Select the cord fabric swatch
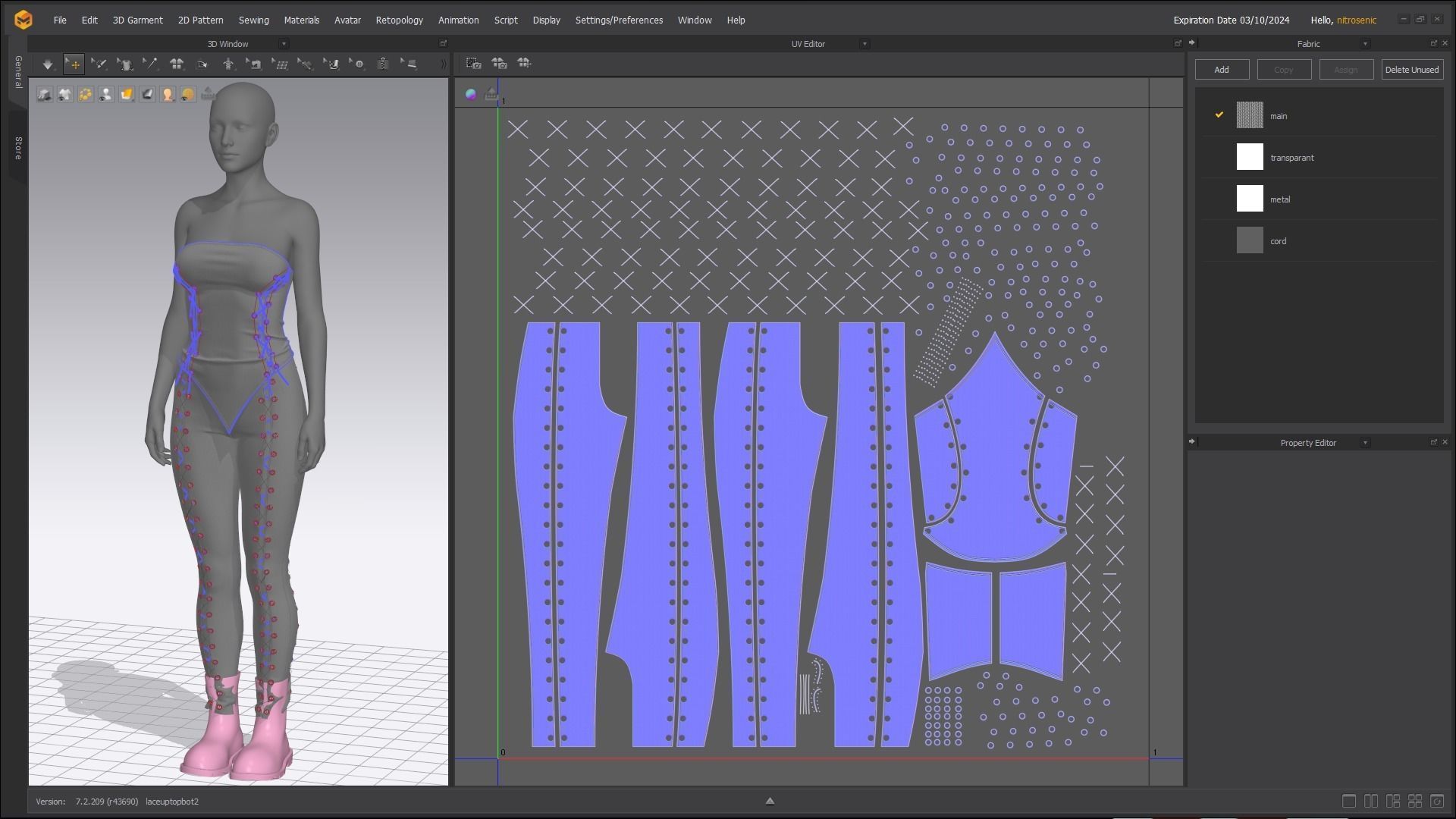Viewport: 1456px width, 819px height. [x=1250, y=240]
